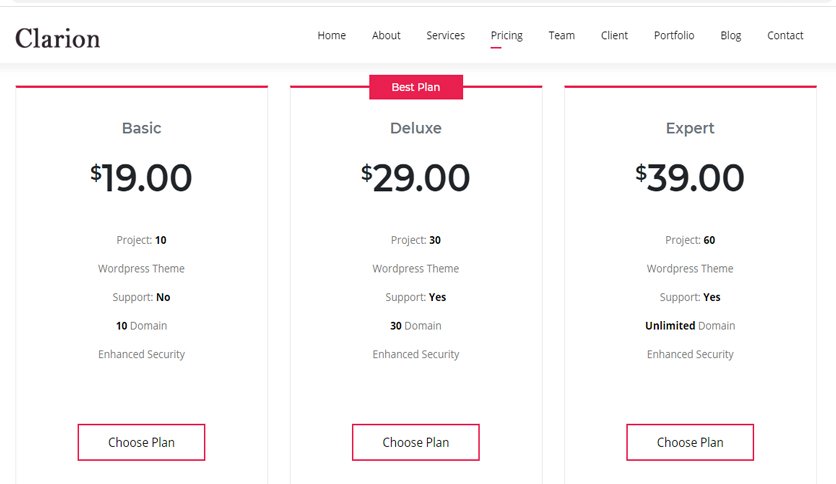
Task: Click the Basic plan title
Action: [x=141, y=128]
